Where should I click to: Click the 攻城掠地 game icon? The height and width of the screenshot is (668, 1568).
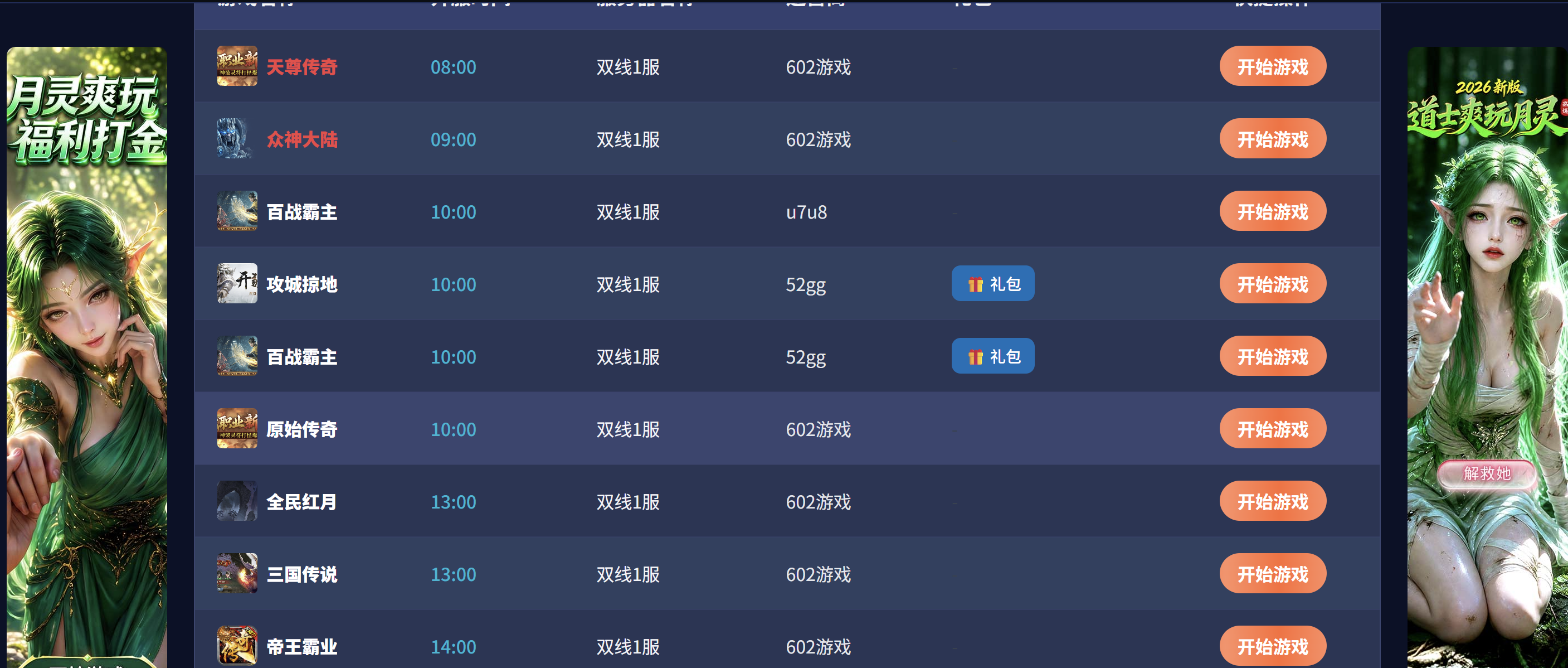(237, 283)
